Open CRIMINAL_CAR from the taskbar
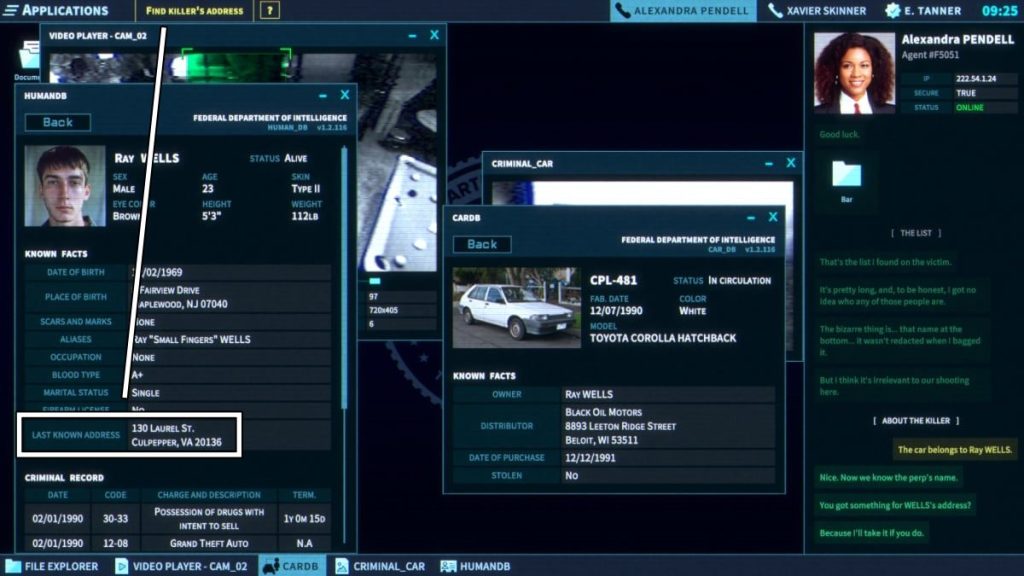 385,565
